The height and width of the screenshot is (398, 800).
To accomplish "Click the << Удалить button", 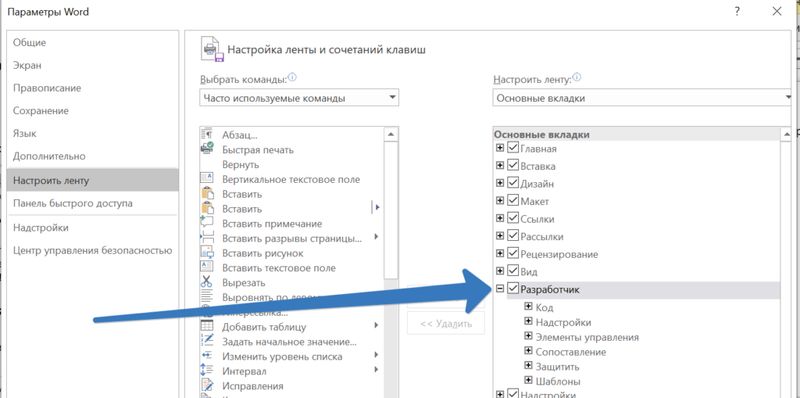I will [x=445, y=324].
